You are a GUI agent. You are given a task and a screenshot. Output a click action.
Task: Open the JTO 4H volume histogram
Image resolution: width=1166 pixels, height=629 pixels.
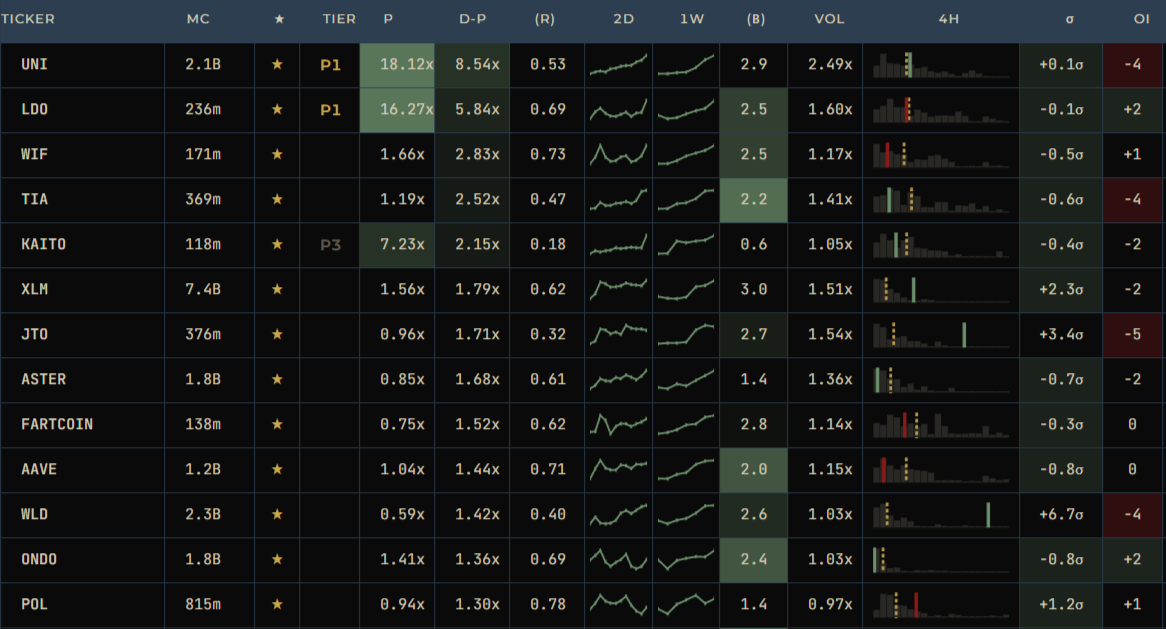(x=941, y=335)
